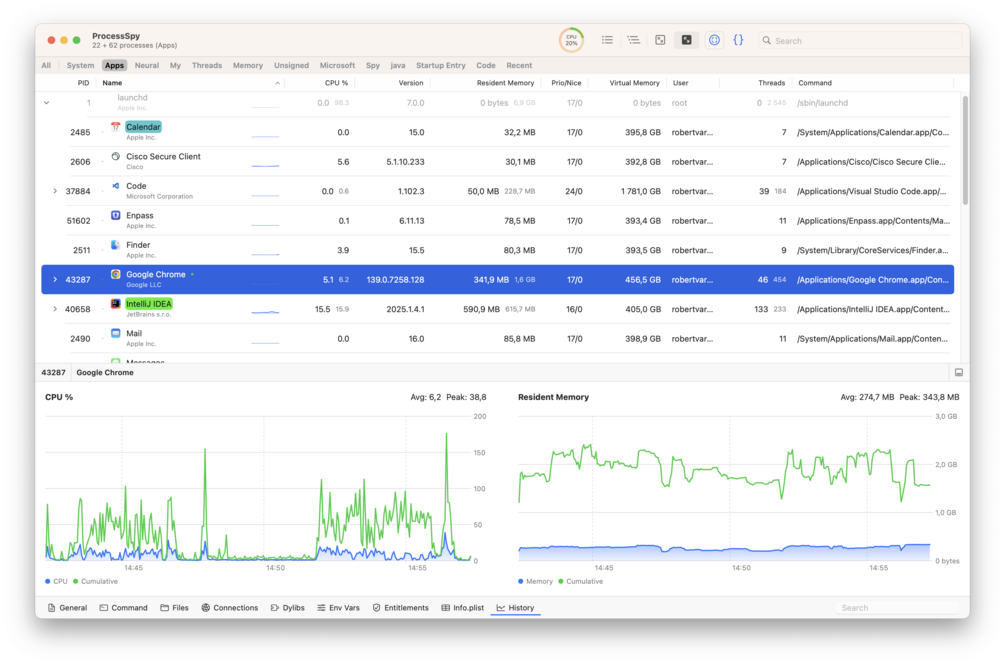
Task: Click the process list vertical scrollbar
Action: (x=965, y=151)
